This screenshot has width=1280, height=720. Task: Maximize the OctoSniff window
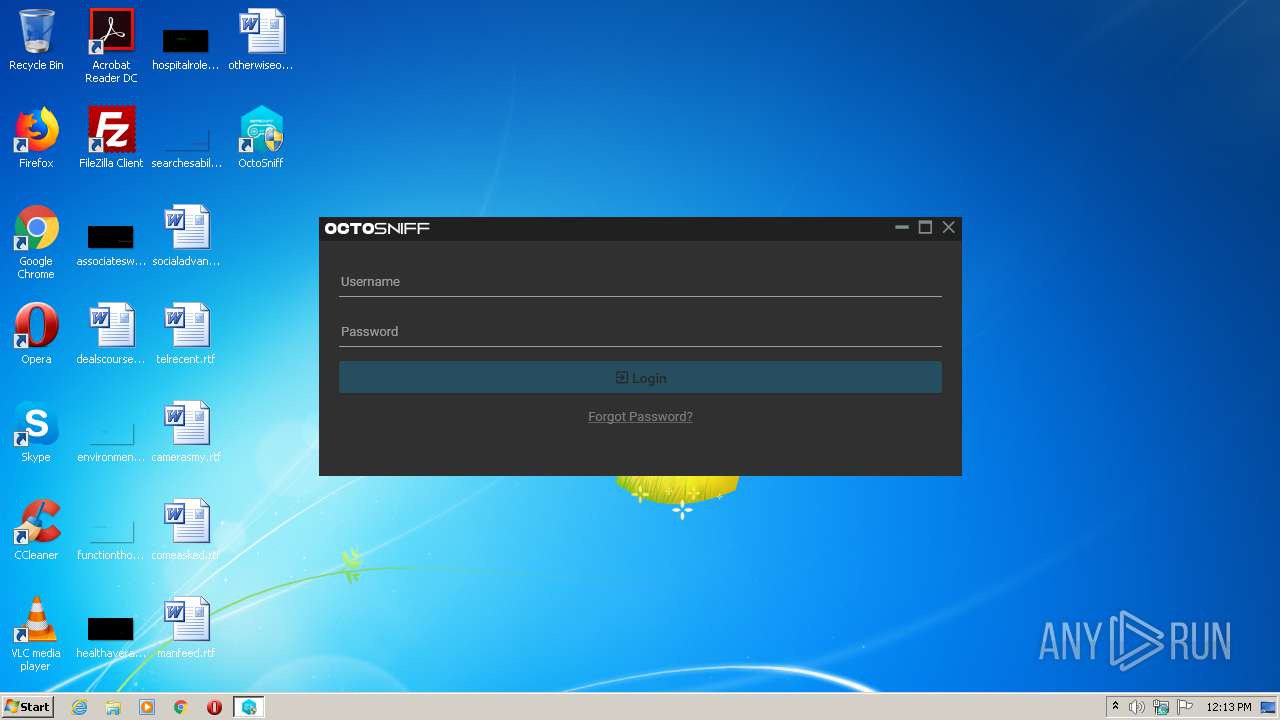coord(925,228)
